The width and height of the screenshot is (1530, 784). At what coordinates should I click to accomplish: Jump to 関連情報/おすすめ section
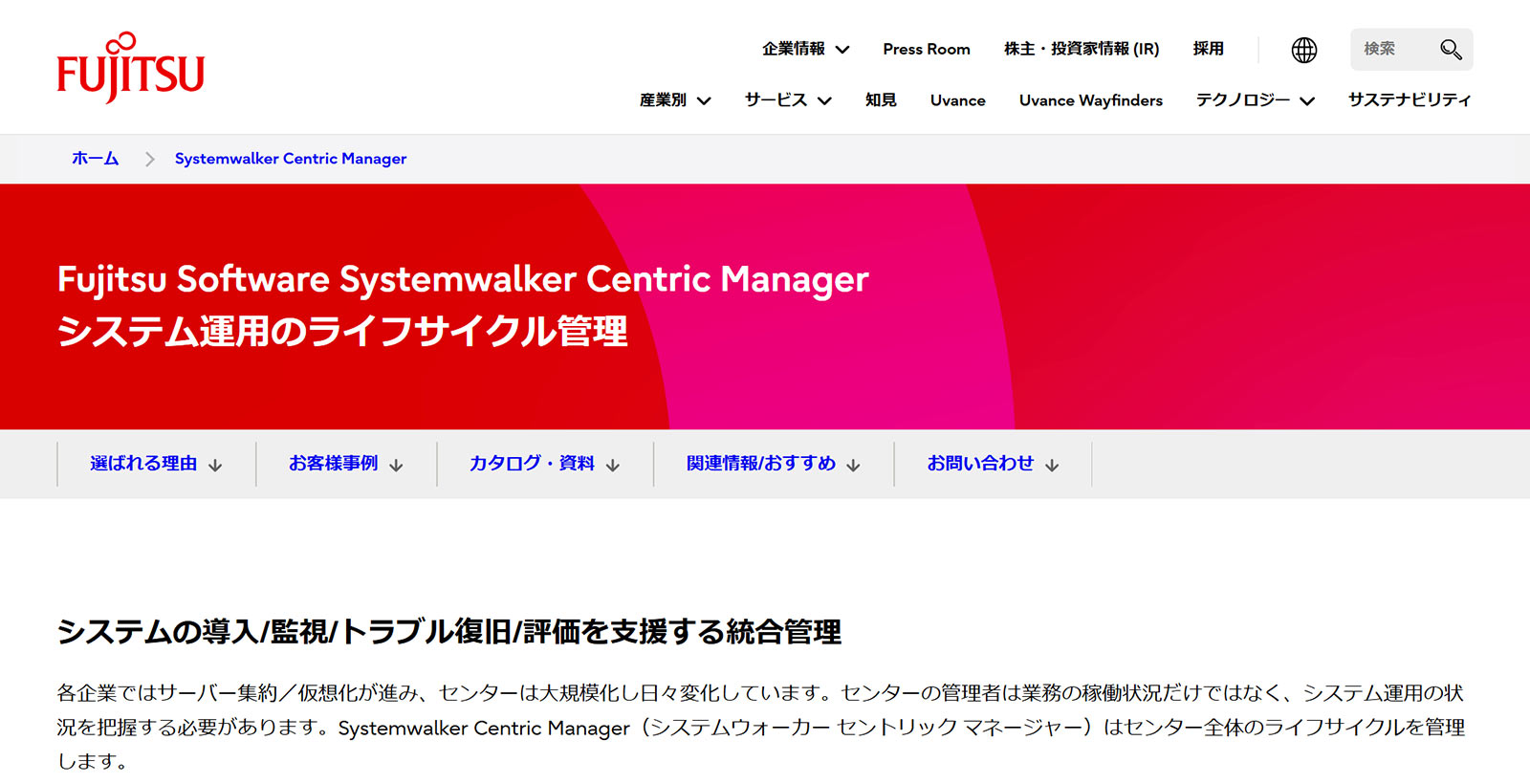[774, 464]
